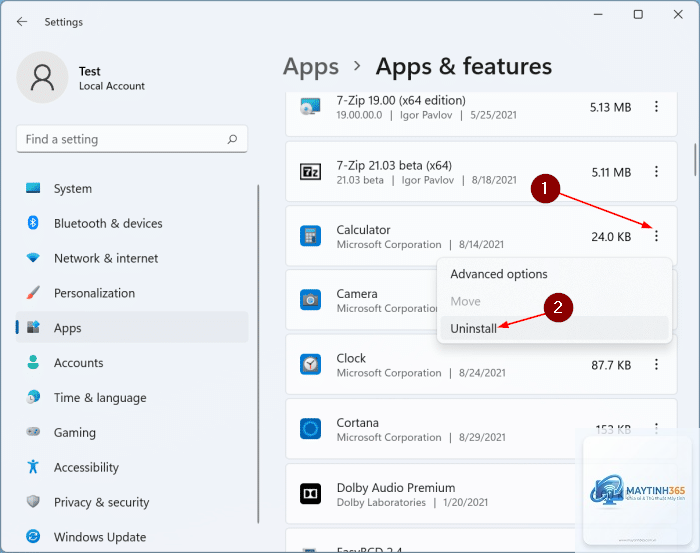Open more options for Cortana
Image resolution: width=700 pixels, height=553 pixels.
656,429
